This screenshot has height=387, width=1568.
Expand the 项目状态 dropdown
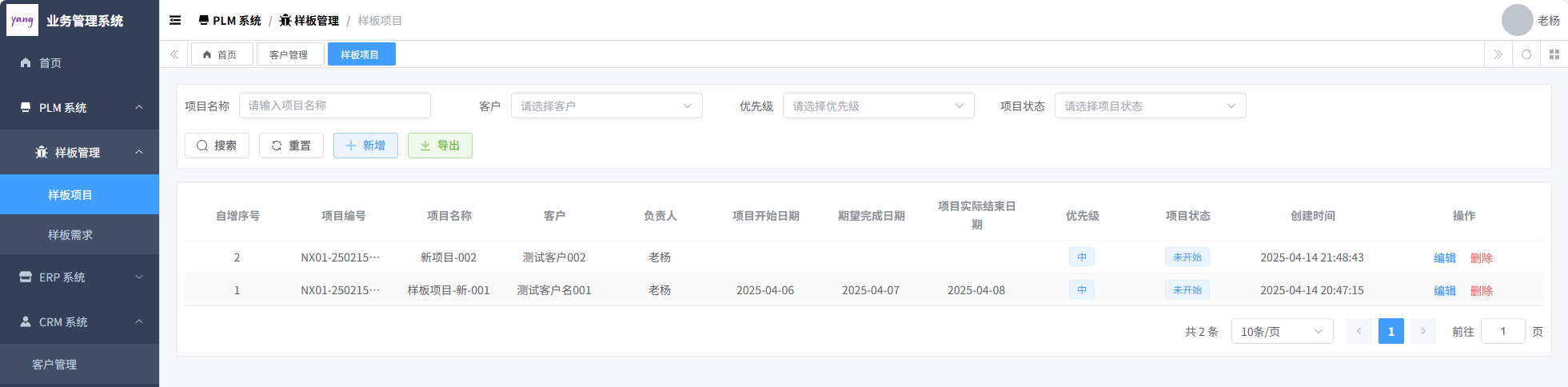coord(1150,106)
